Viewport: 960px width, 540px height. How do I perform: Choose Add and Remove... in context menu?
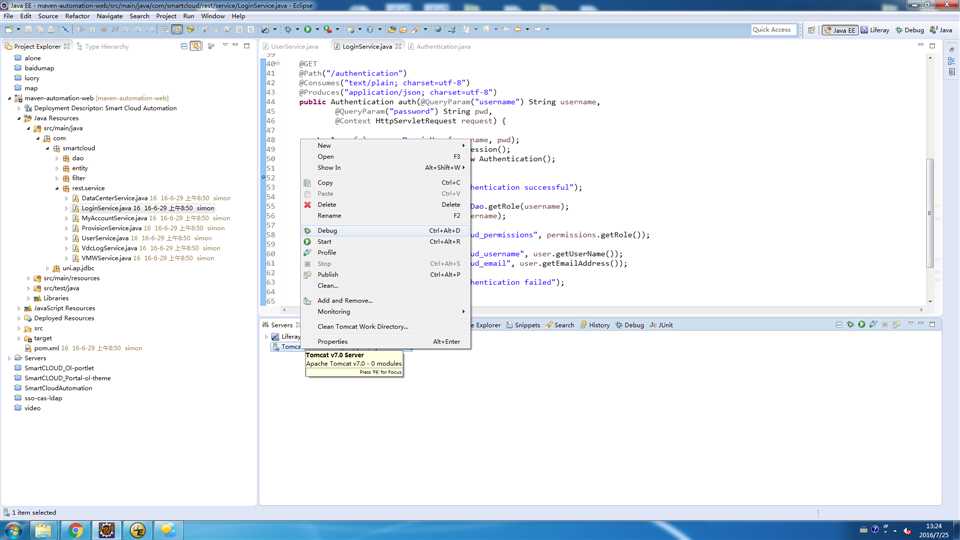[x=386, y=301]
